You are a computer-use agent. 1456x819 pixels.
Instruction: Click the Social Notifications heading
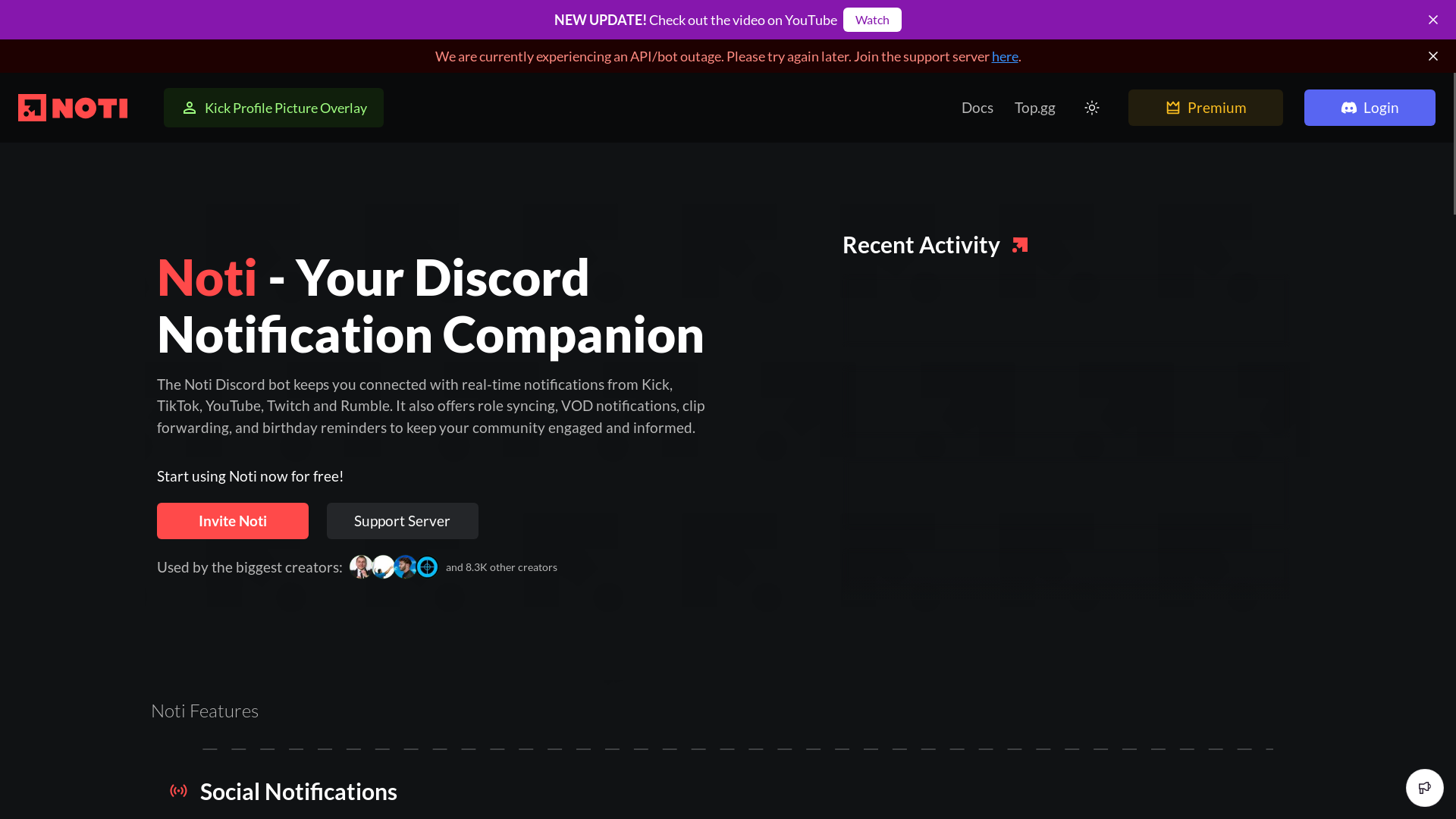(x=299, y=792)
